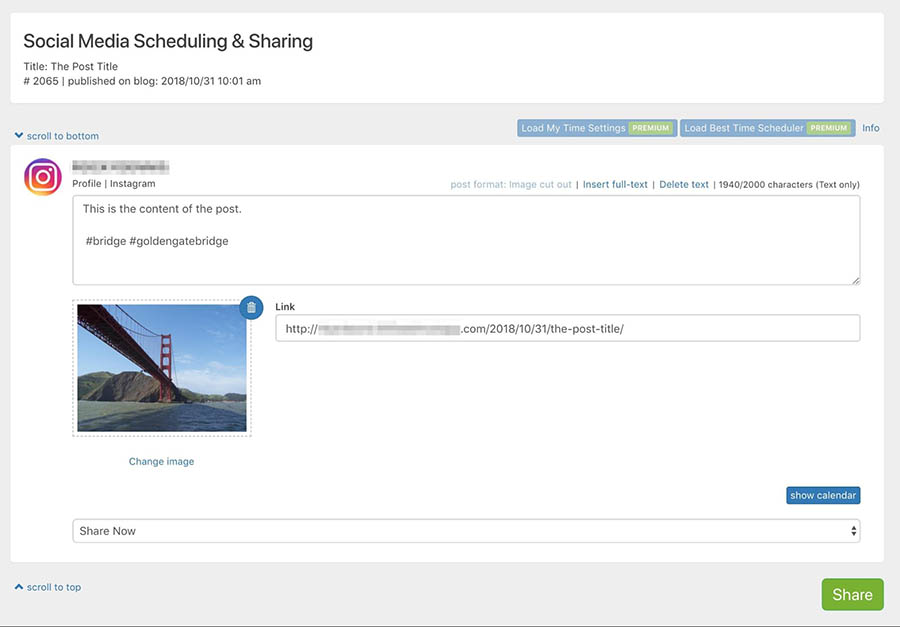Click the scroll to top link
The height and width of the screenshot is (627, 900).
[x=54, y=587]
